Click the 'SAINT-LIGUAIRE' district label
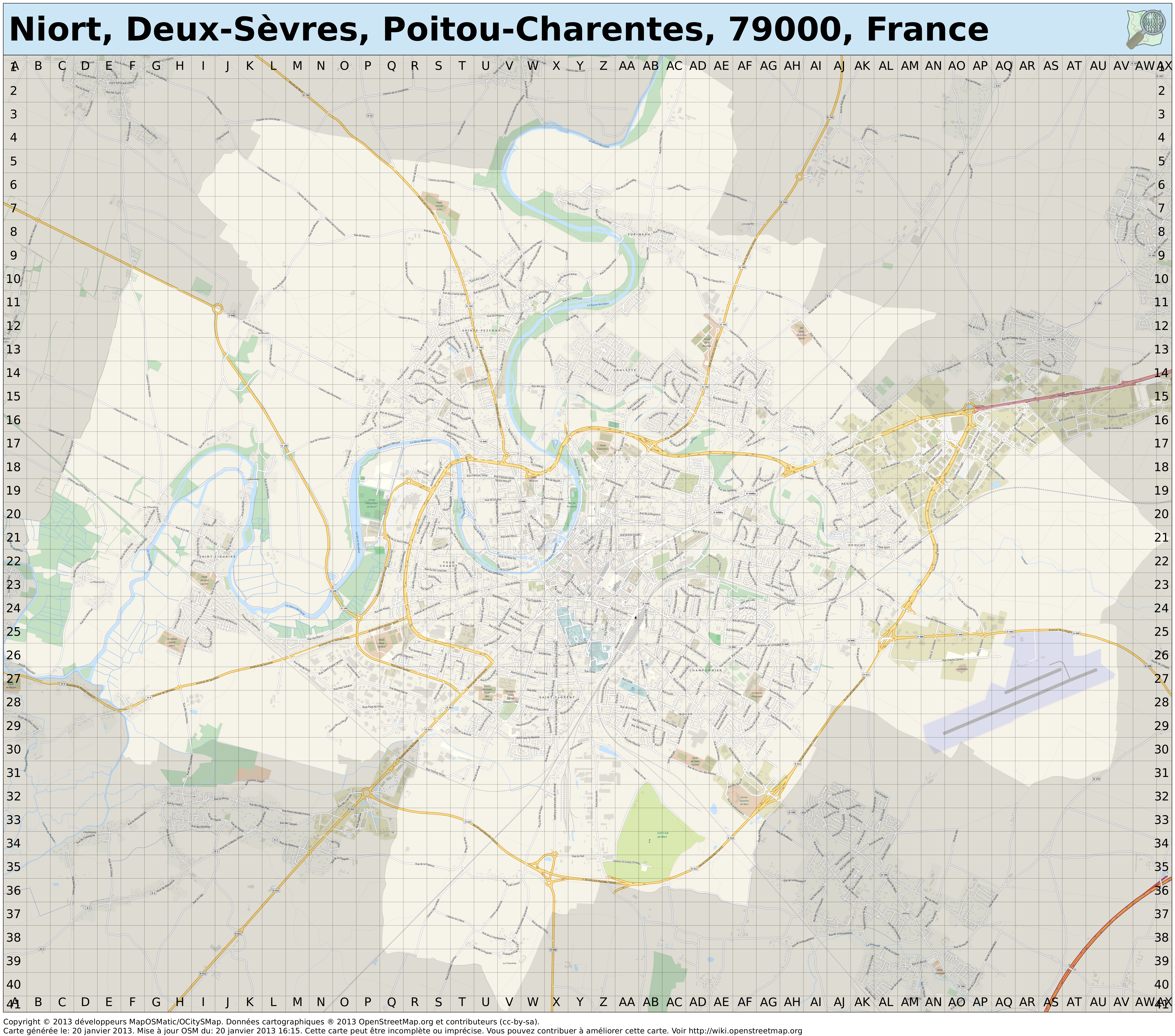Screen dimensions: 1175x1036 click(217, 556)
